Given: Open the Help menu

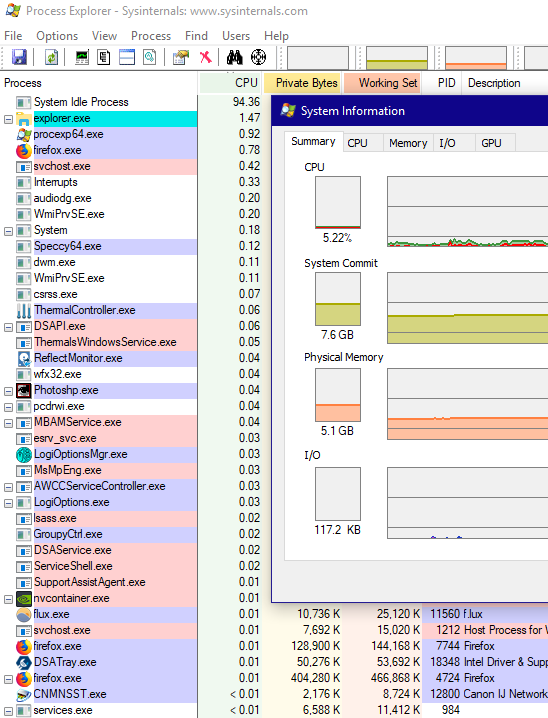Looking at the screenshot, I should point(277,36).
